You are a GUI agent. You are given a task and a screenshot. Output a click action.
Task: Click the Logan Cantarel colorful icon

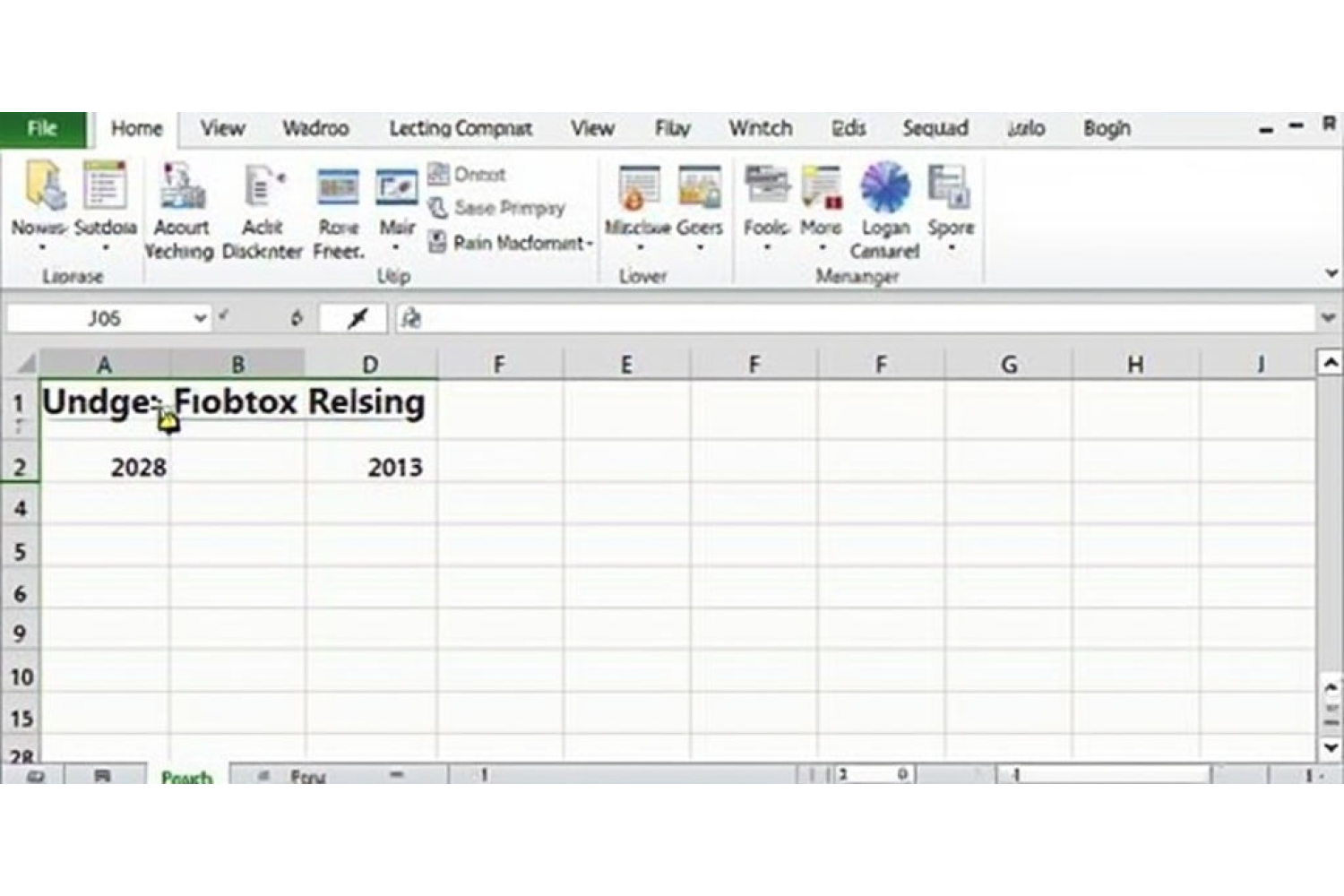(x=884, y=186)
